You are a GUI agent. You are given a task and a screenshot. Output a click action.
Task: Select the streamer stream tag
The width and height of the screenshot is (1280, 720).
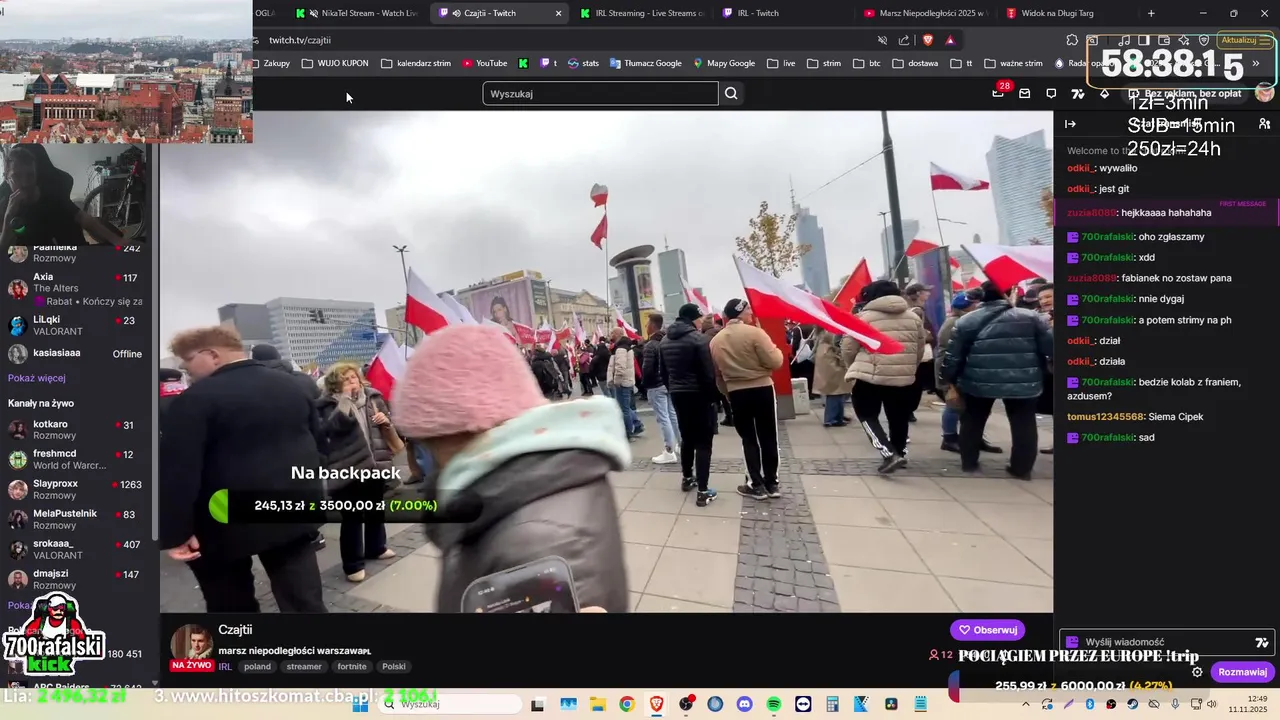(x=304, y=667)
